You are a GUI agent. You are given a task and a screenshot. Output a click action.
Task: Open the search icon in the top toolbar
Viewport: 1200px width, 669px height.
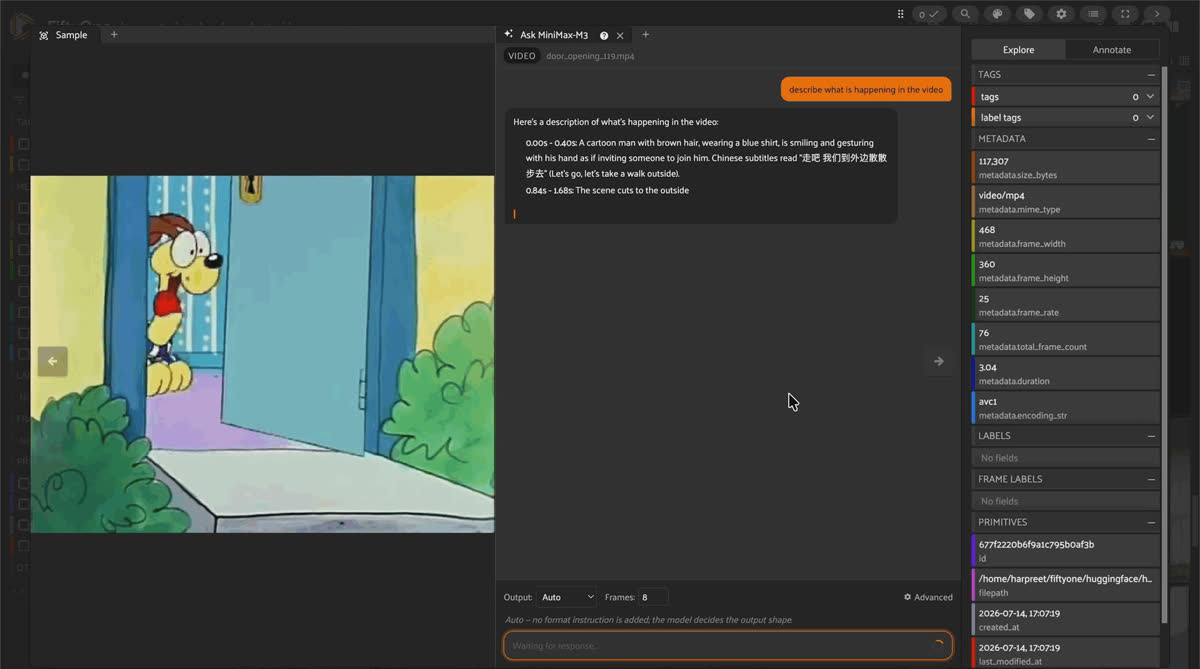tap(965, 14)
